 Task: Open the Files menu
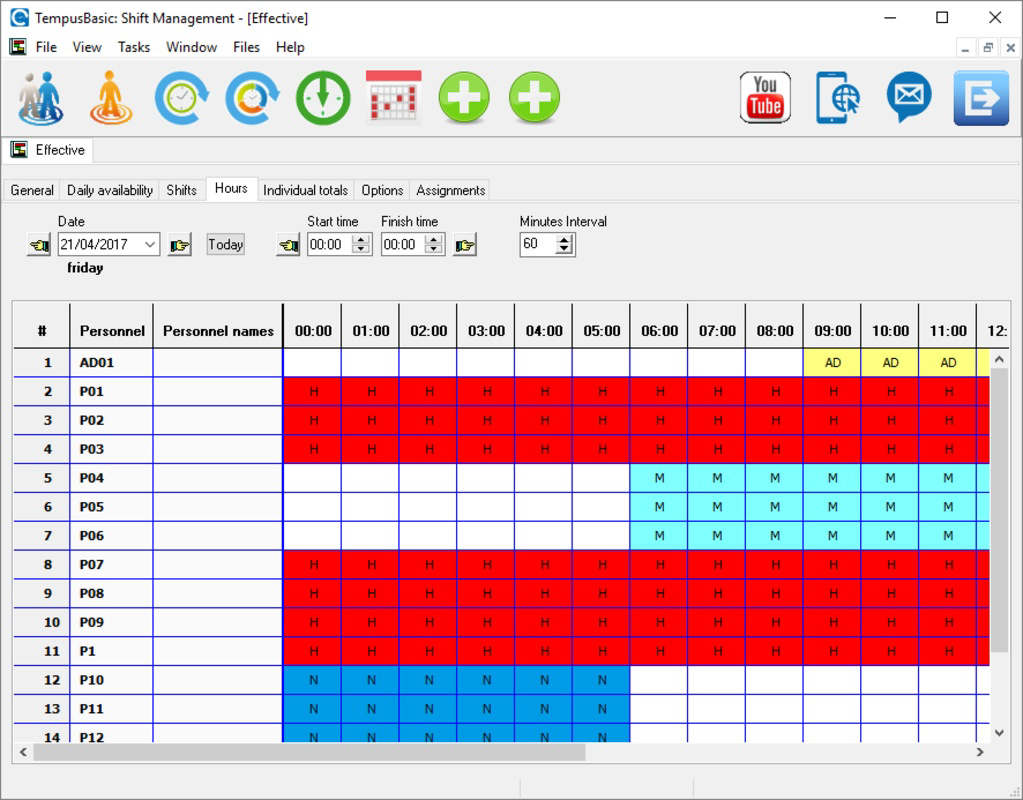pos(246,47)
